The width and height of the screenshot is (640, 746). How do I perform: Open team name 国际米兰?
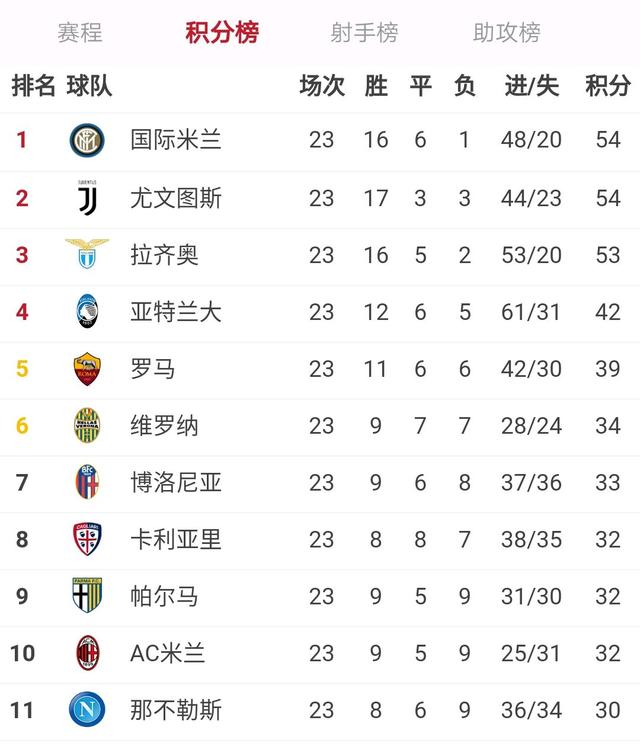pyautogui.click(x=176, y=140)
